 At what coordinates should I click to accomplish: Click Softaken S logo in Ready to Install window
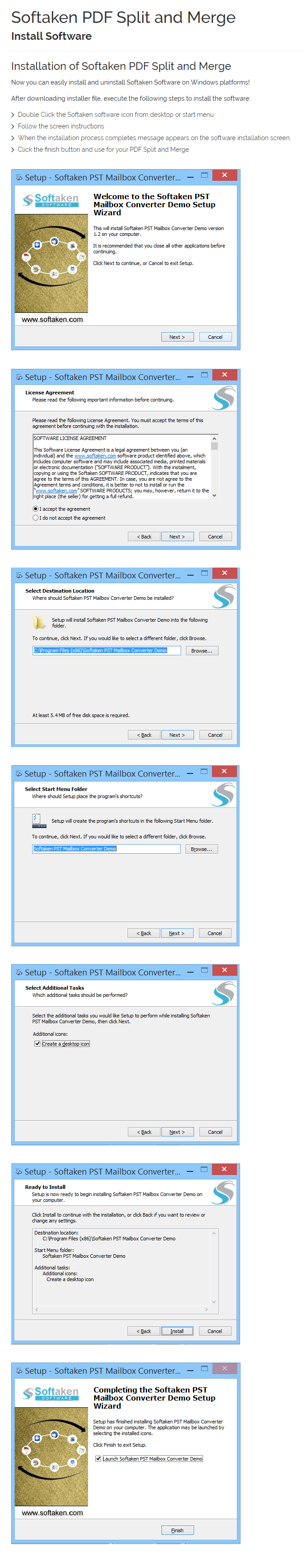(x=223, y=1192)
